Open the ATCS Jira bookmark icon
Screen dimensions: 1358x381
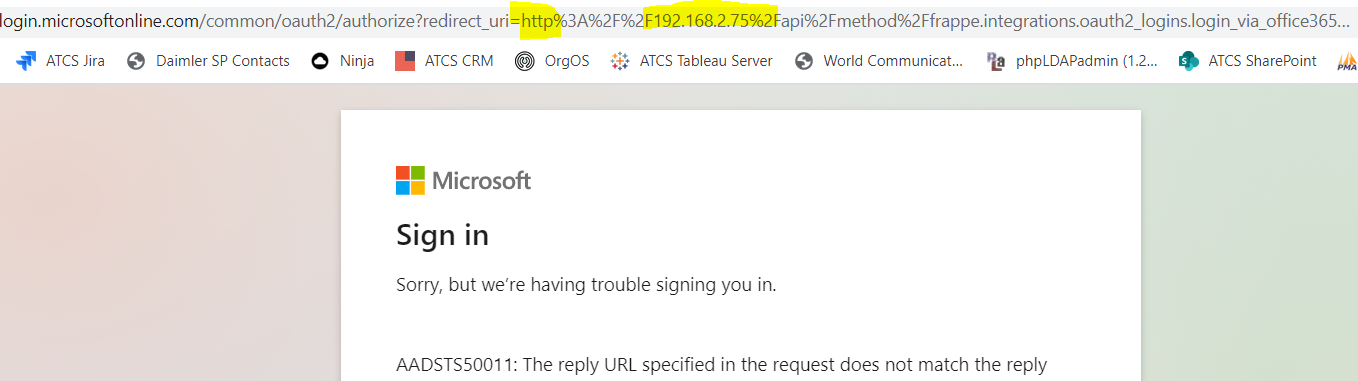click(26, 61)
